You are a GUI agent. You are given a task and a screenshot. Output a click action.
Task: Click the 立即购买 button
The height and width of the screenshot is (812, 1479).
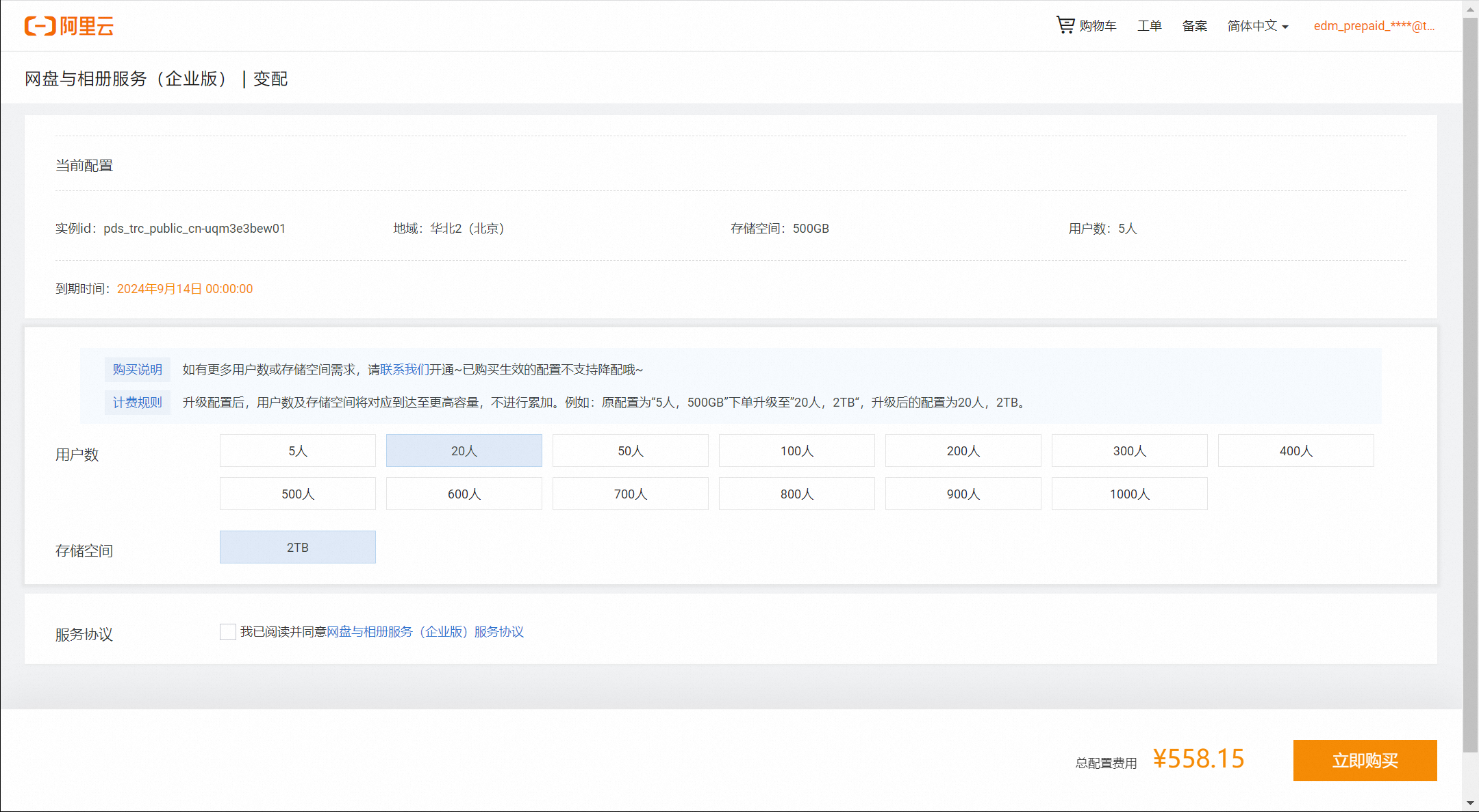pyautogui.click(x=1365, y=761)
